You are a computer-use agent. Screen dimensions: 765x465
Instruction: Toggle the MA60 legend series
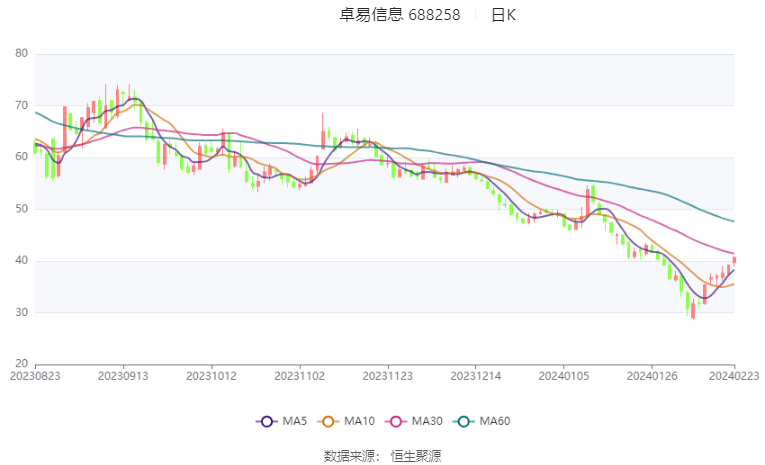[482, 421]
